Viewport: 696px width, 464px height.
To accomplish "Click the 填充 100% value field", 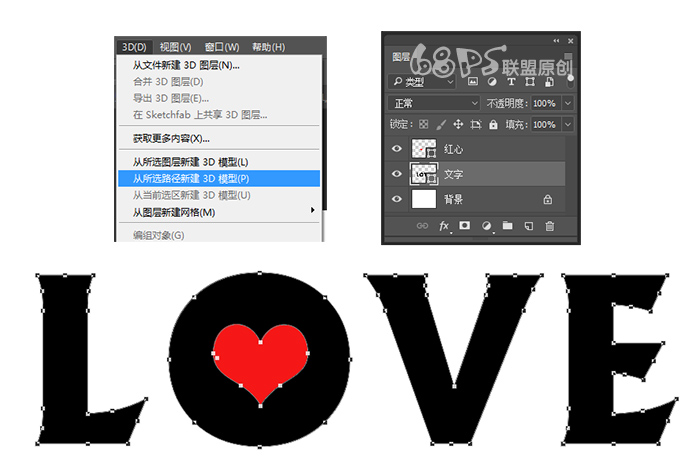I will [x=546, y=124].
